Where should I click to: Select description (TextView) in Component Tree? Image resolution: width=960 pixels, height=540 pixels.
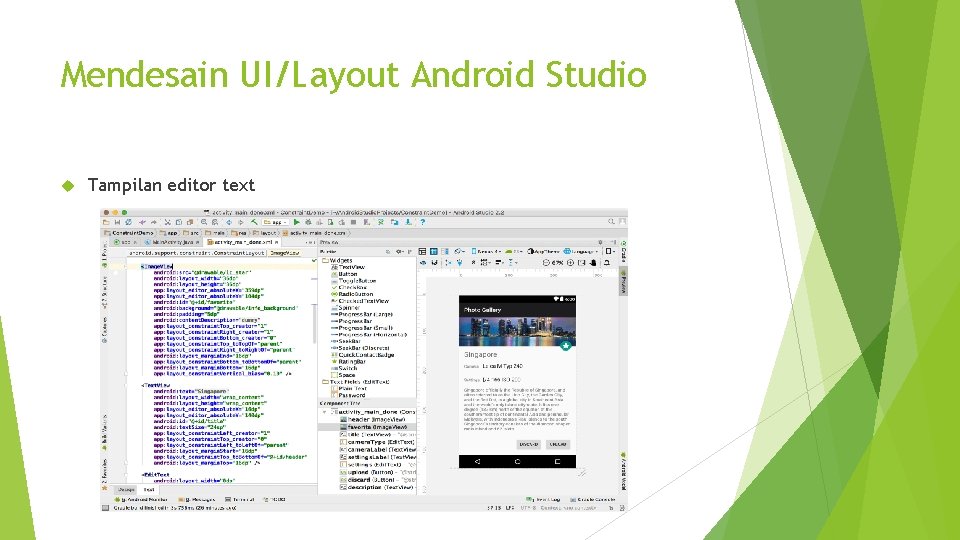coord(377,487)
